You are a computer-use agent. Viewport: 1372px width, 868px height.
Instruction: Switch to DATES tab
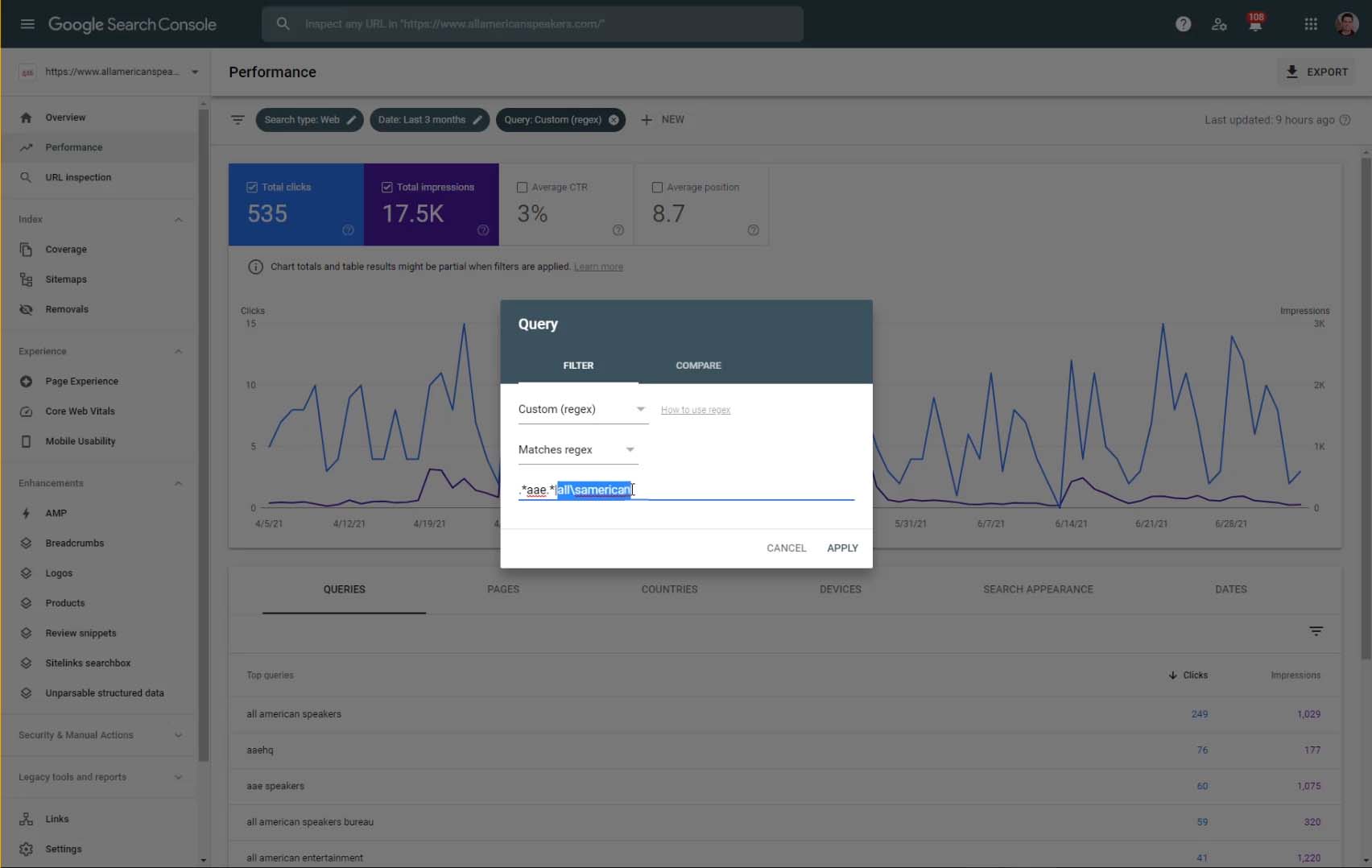[1230, 589]
